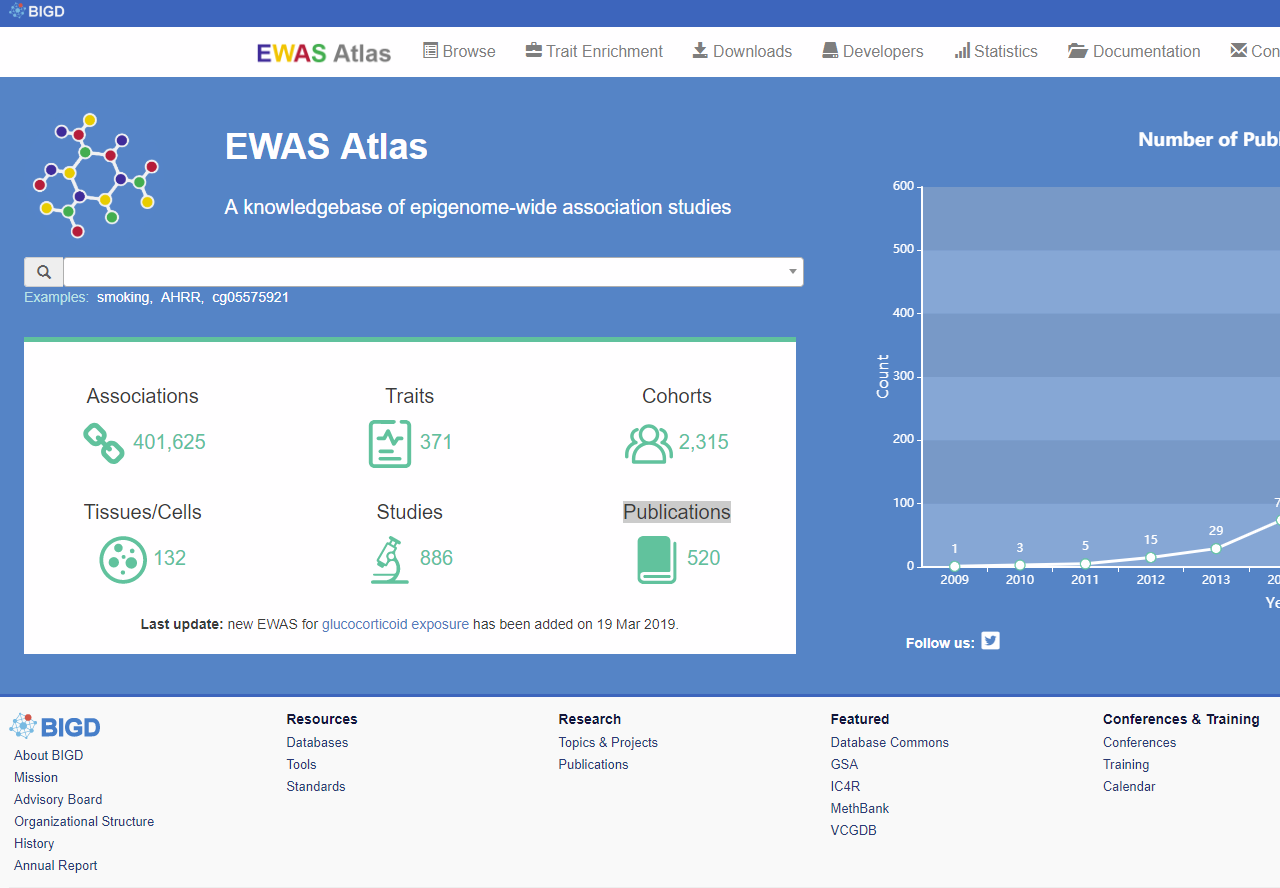Open the EWAS Atlas home logo
Viewport: 1280px width, 888px height.
(x=324, y=52)
